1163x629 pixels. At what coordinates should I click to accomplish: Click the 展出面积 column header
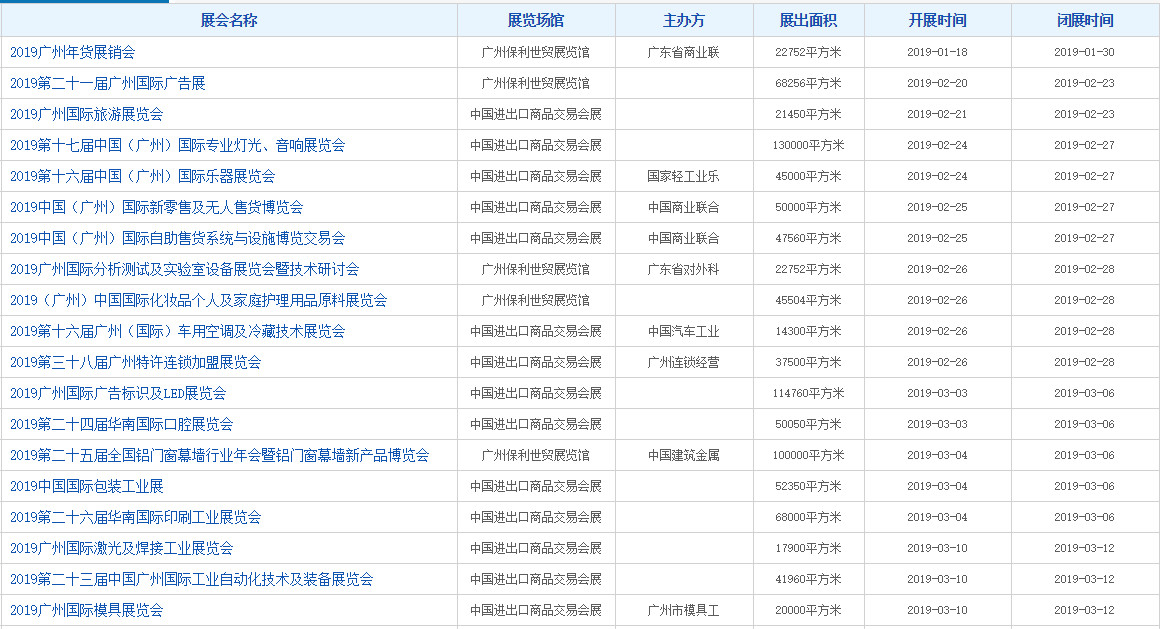click(x=808, y=21)
